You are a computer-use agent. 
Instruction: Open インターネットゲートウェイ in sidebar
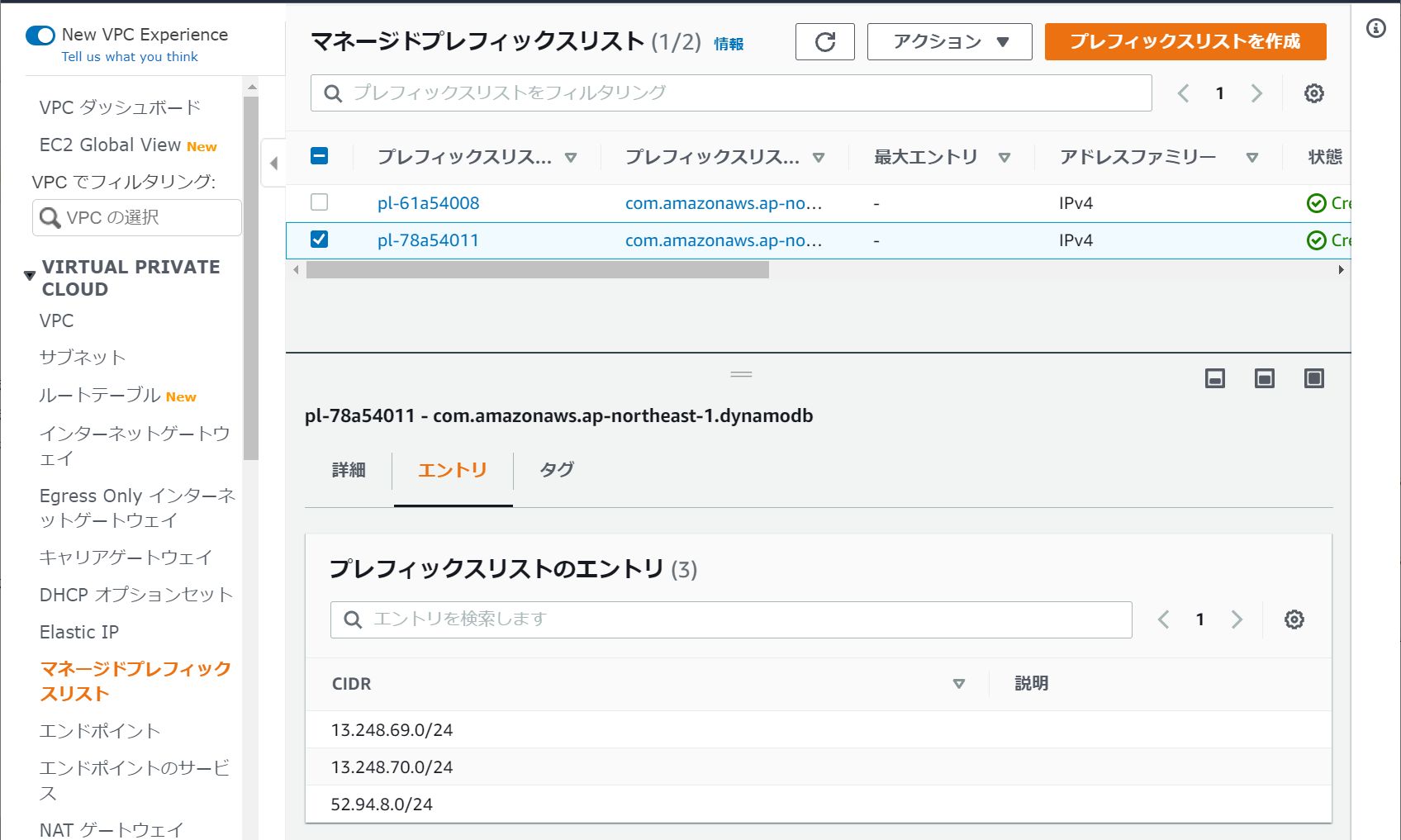point(135,446)
